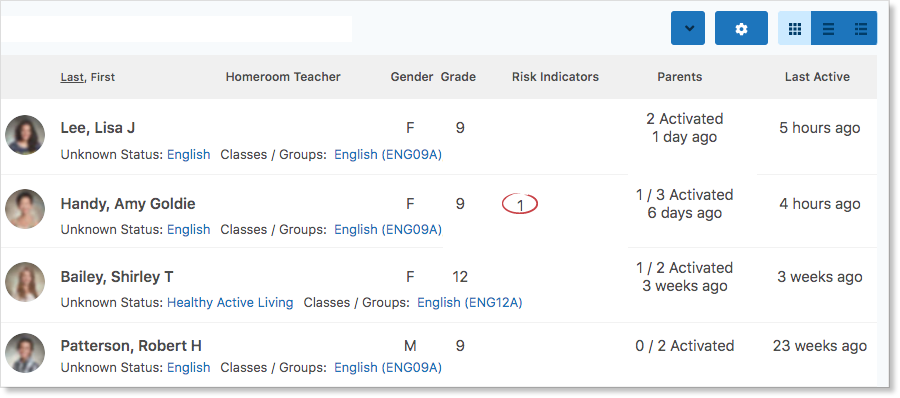The image size is (900, 398).
Task: Open Healthy Active Living status link
Action: 230,303
